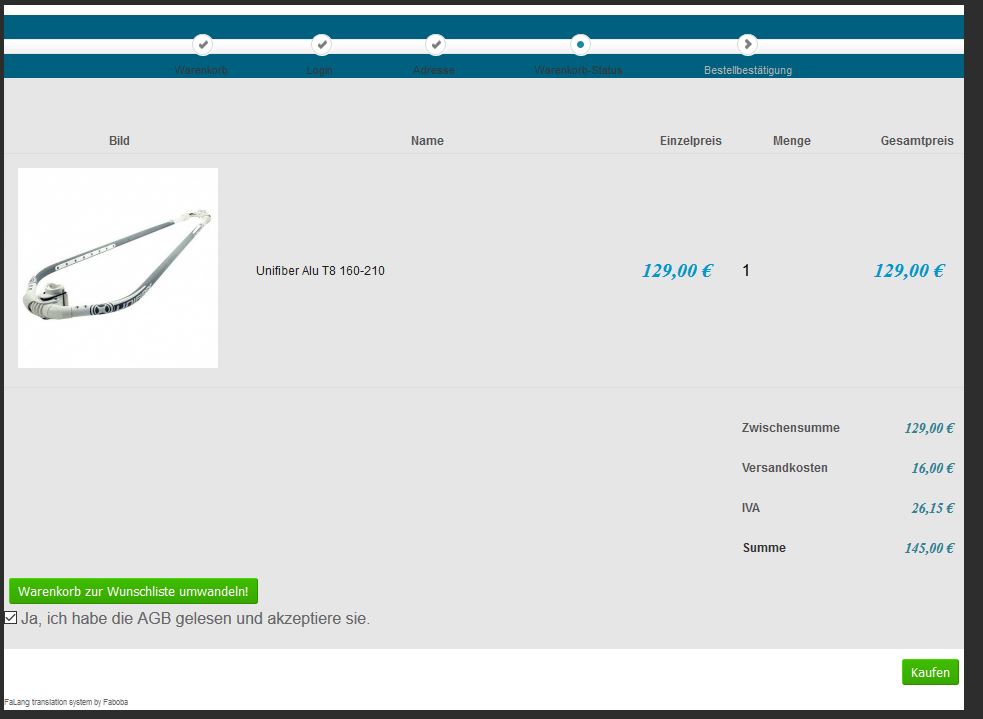Open the Unifiber boom product thumbnail
The width and height of the screenshot is (983, 719).
click(118, 268)
